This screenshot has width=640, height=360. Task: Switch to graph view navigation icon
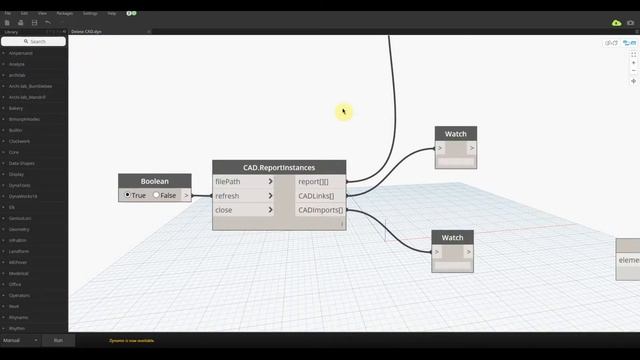tap(629, 43)
